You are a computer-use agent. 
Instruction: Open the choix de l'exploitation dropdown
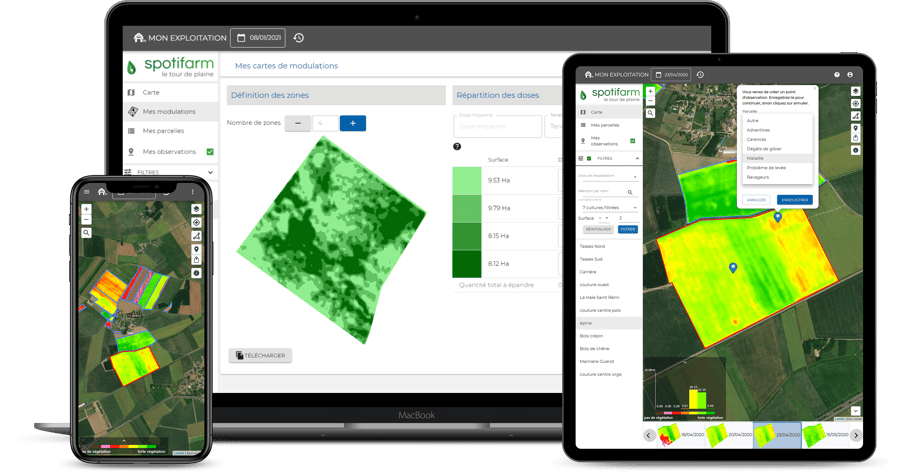click(x=608, y=176)
